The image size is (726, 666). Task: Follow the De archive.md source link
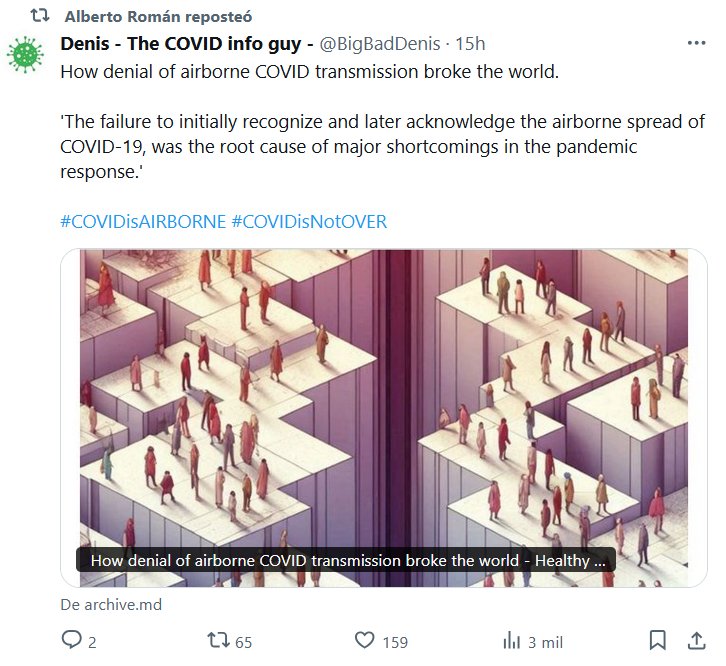click(x=111, y=604)
